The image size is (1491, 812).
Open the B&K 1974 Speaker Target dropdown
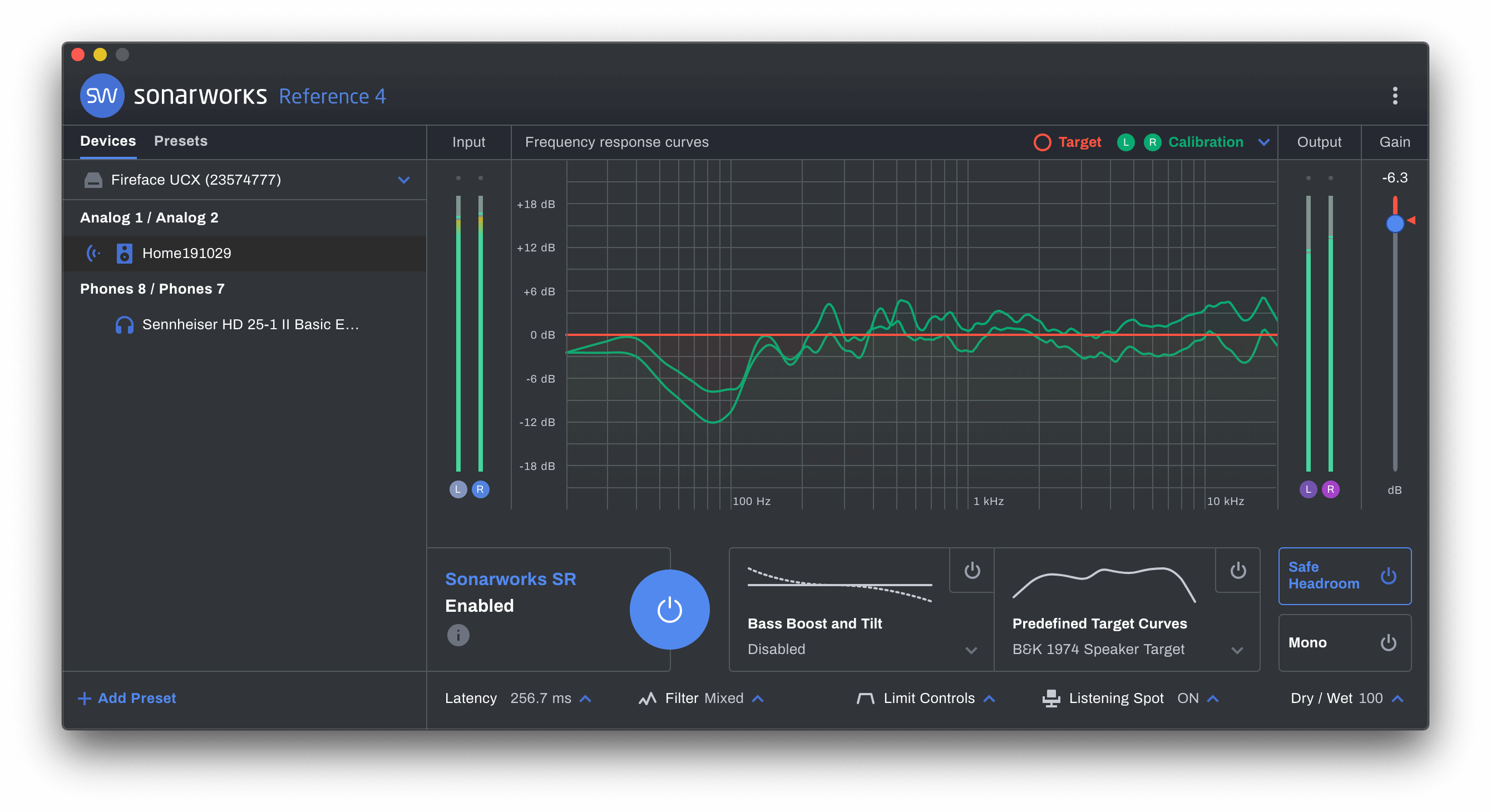(x=1237, y=650)
